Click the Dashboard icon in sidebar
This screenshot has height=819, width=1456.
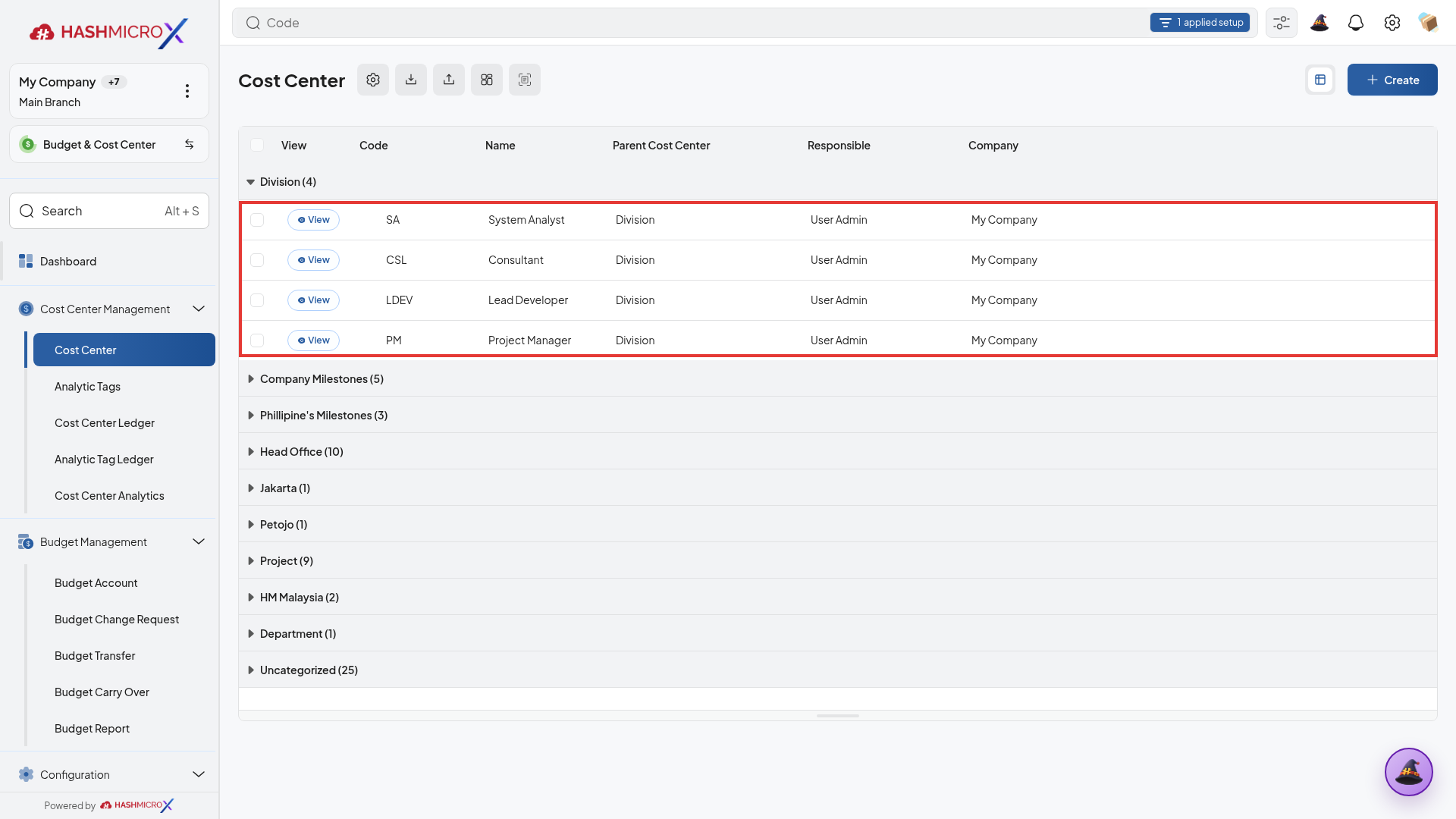pos(26,261)
